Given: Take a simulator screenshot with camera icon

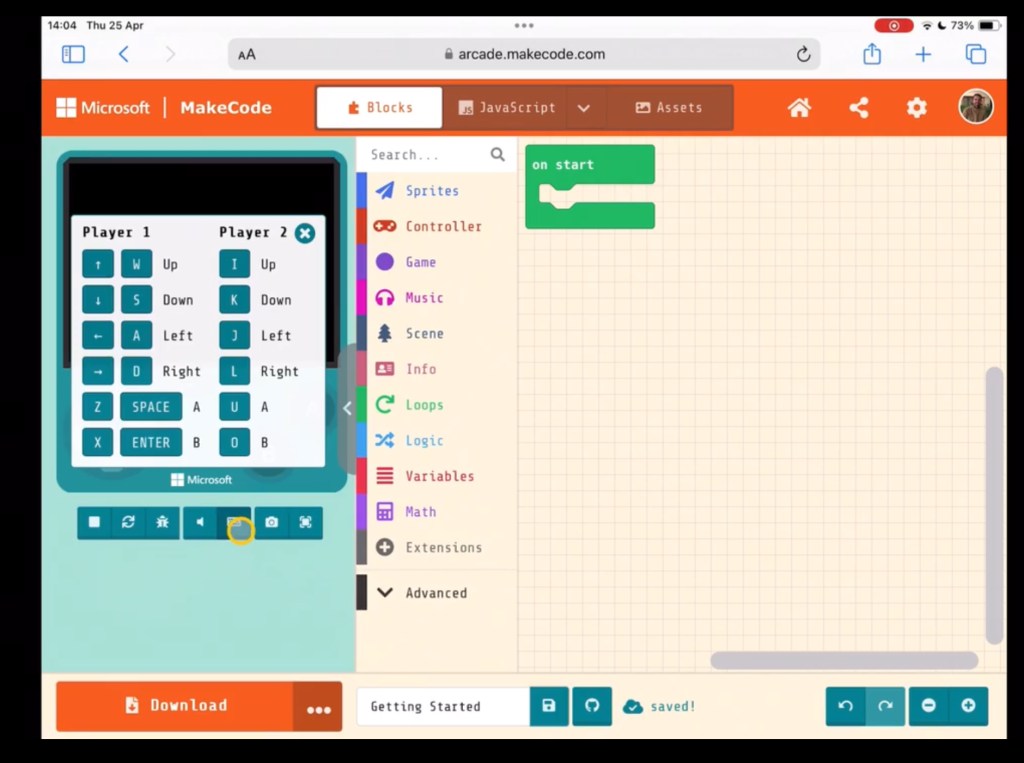Looking at the screenshot, I should tap(271, 522).
